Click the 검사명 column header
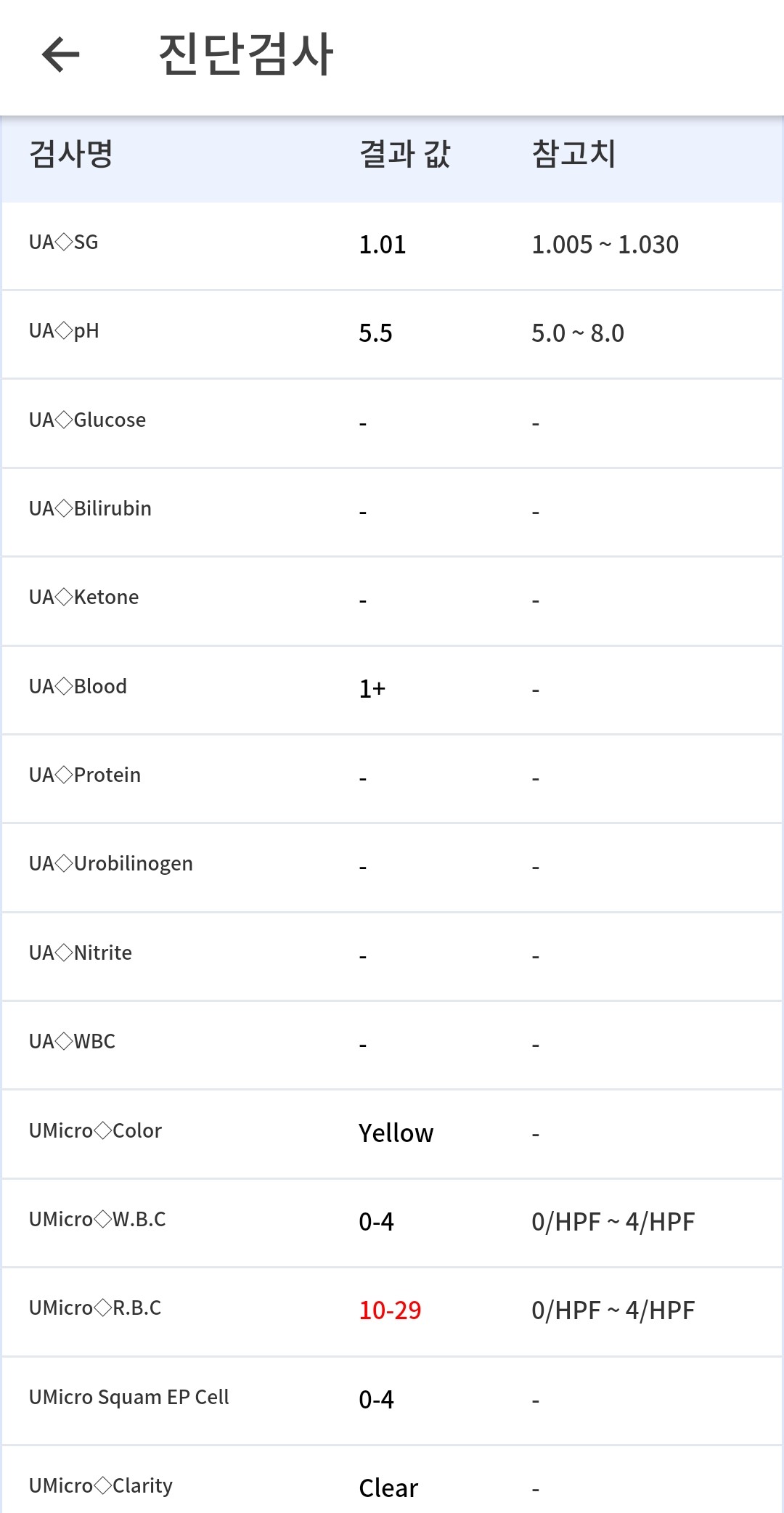Image resolution: width=784 pixels, height=1513 pixels. [x=71, y=154]
